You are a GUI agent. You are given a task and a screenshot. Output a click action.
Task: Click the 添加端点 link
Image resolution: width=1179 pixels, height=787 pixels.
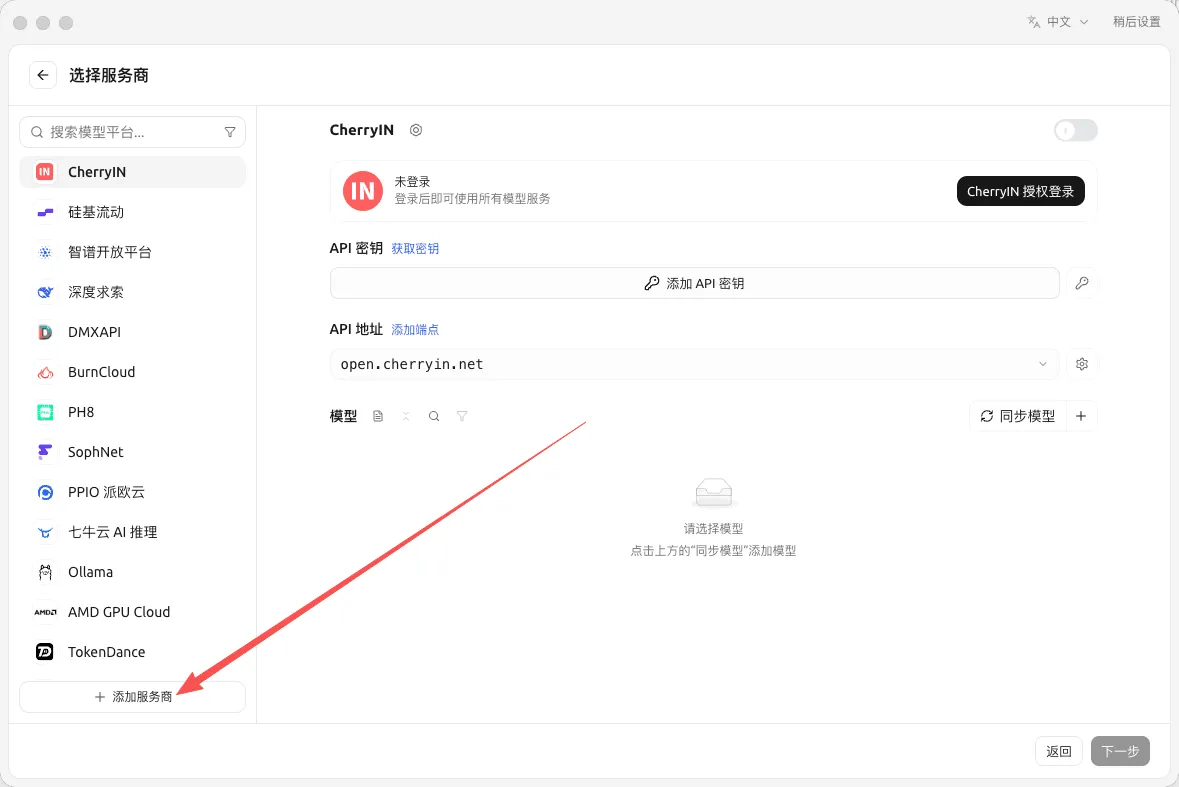coord(415,330)
